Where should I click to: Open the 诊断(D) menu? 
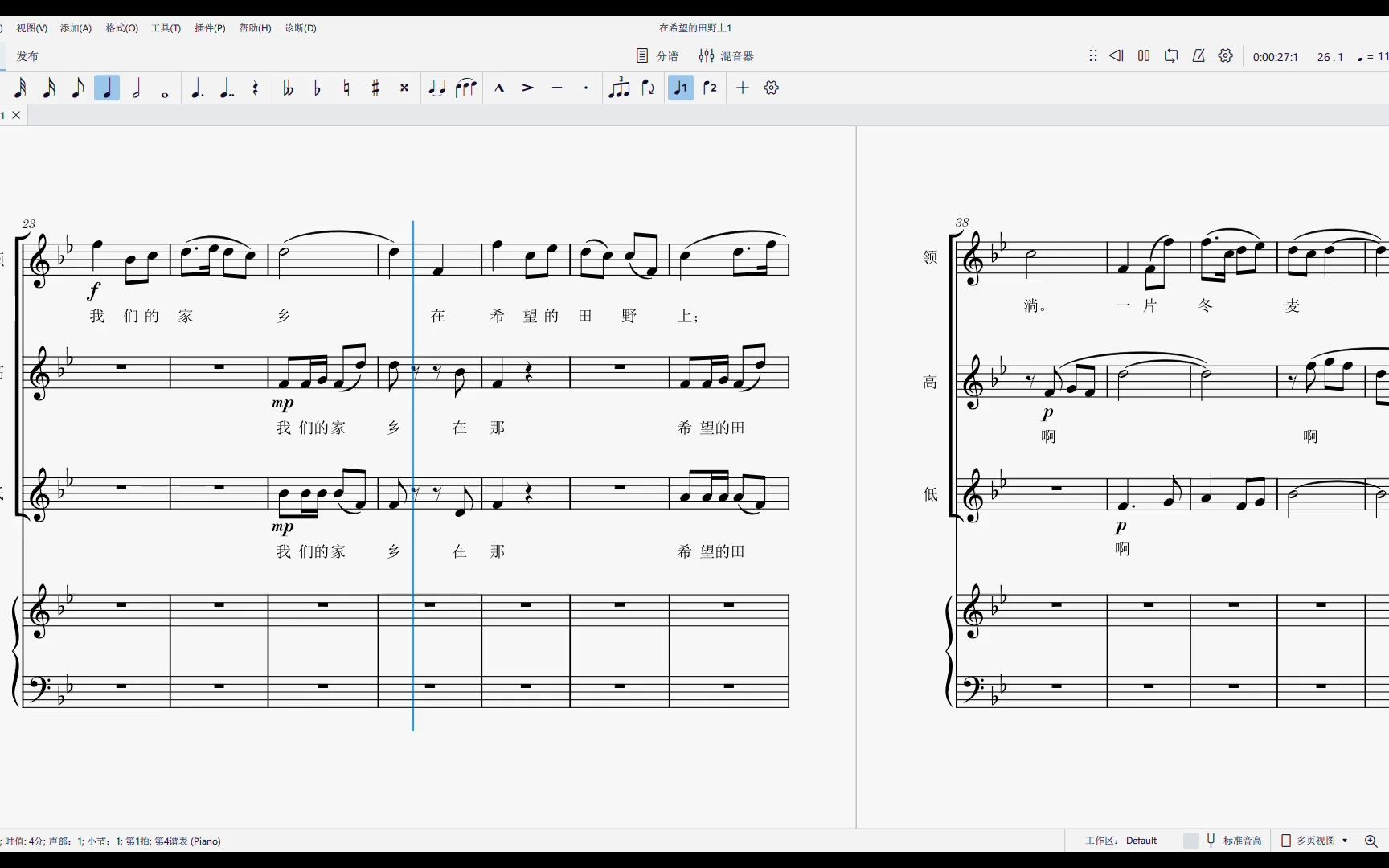301,28
